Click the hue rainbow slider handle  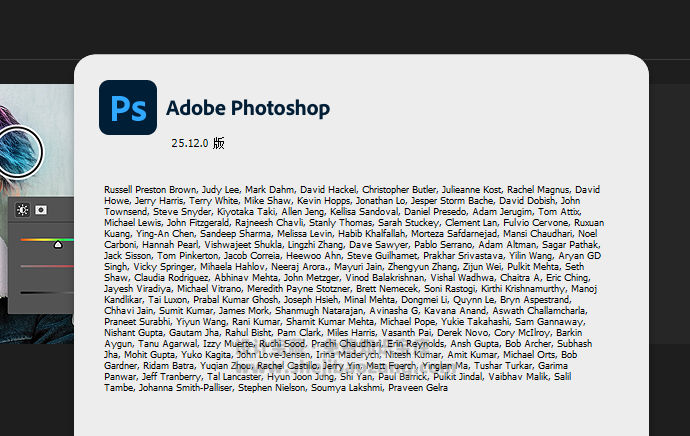point(58,244)
